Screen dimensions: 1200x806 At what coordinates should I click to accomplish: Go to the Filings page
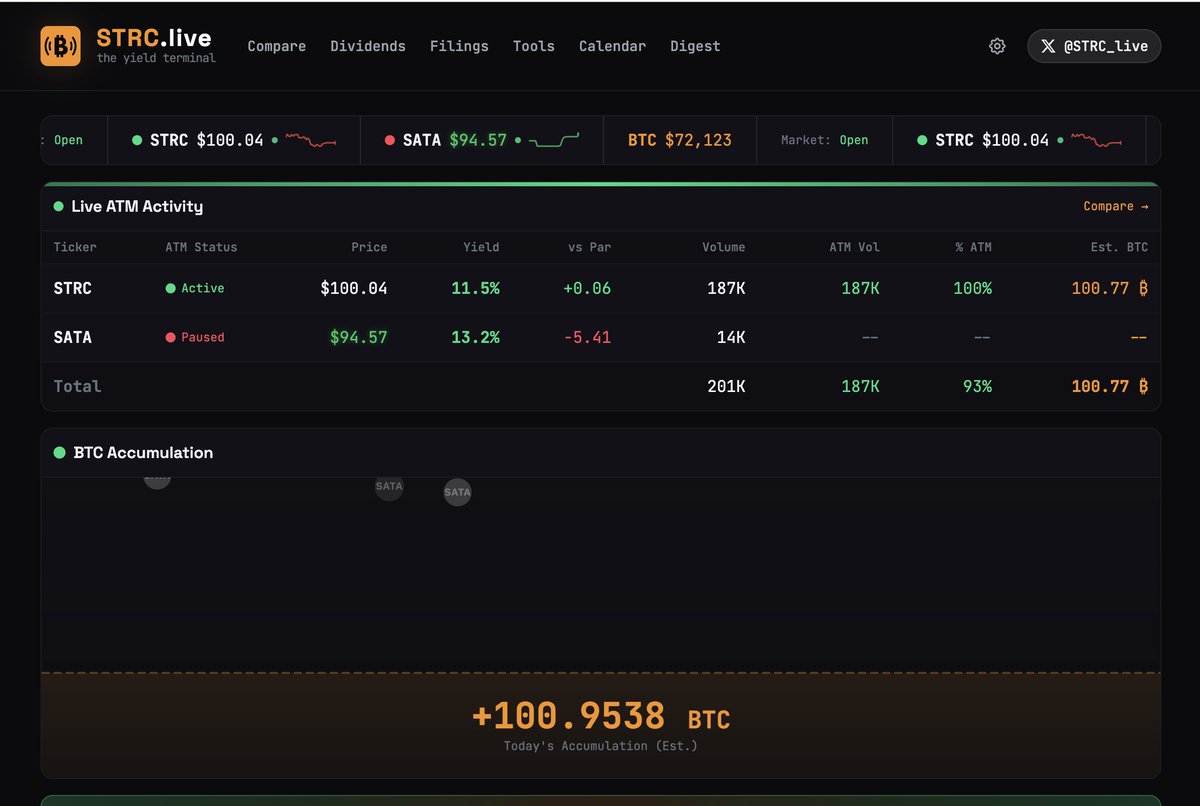coord(459,46)
